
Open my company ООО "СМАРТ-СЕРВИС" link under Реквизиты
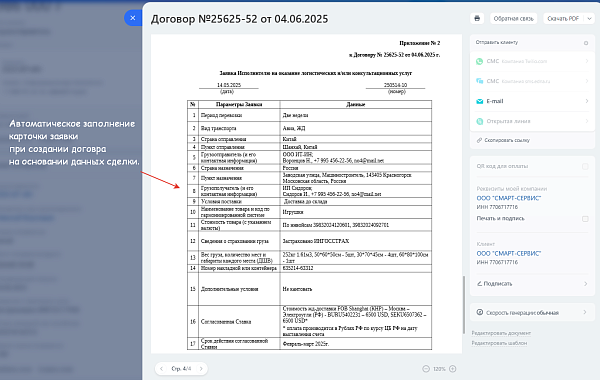509,198
